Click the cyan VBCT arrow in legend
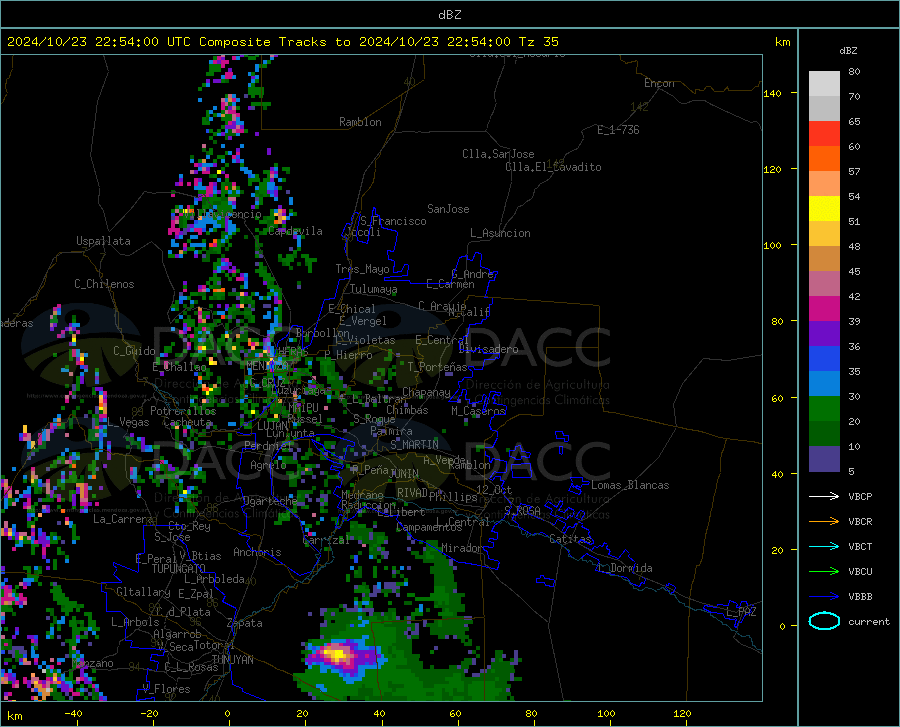The width and height of the screenshot is (900, 727). coord(824,546)
